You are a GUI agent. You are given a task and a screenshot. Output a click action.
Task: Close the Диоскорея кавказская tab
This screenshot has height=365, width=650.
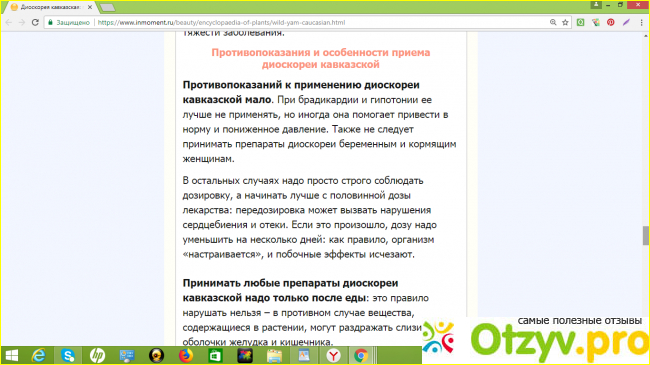coord(90,7)
